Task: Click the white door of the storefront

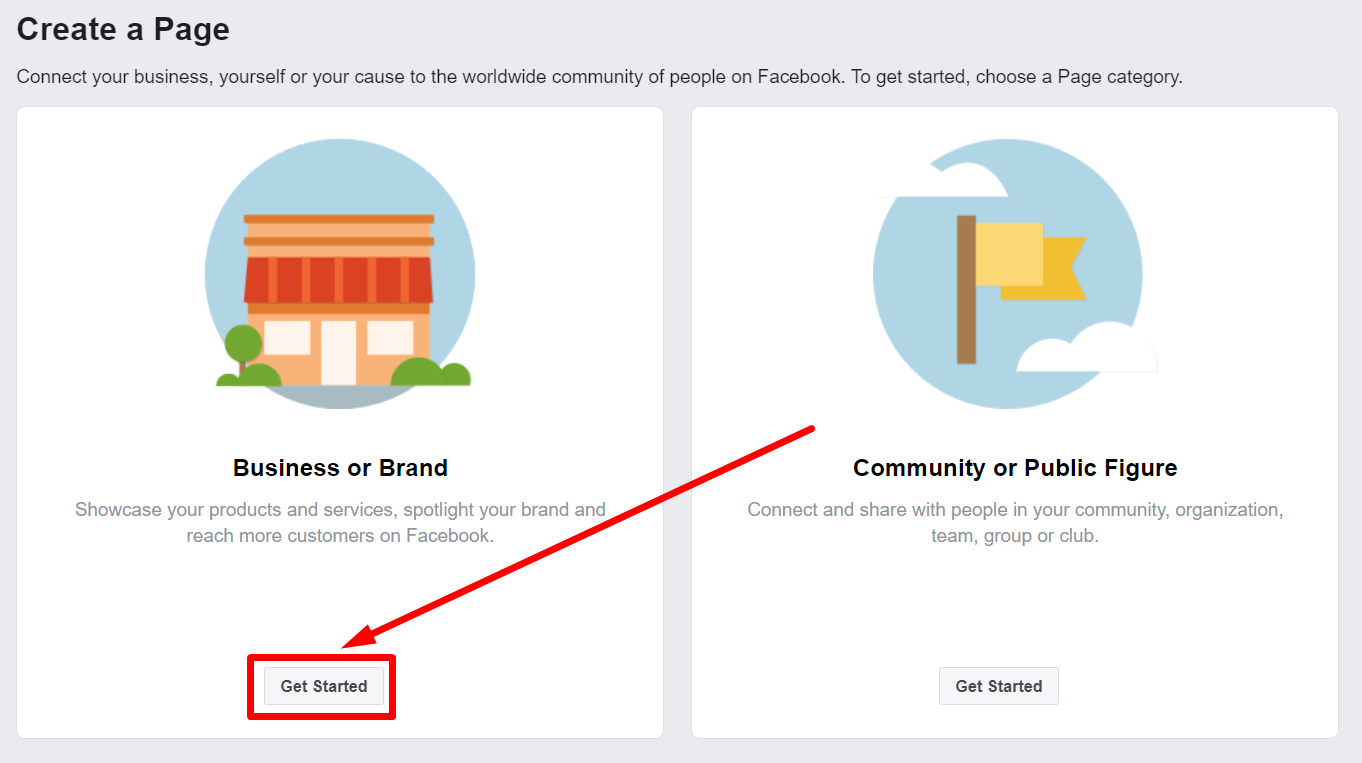Action: pyautogui.click(x=338, y=352)
